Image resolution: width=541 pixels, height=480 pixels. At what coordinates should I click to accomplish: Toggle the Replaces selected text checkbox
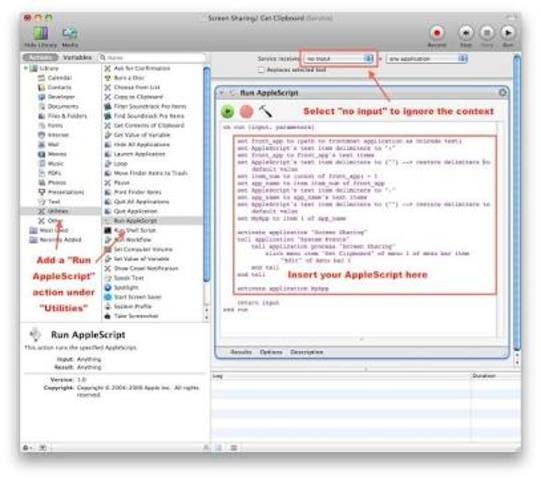(x=261, y=70)
